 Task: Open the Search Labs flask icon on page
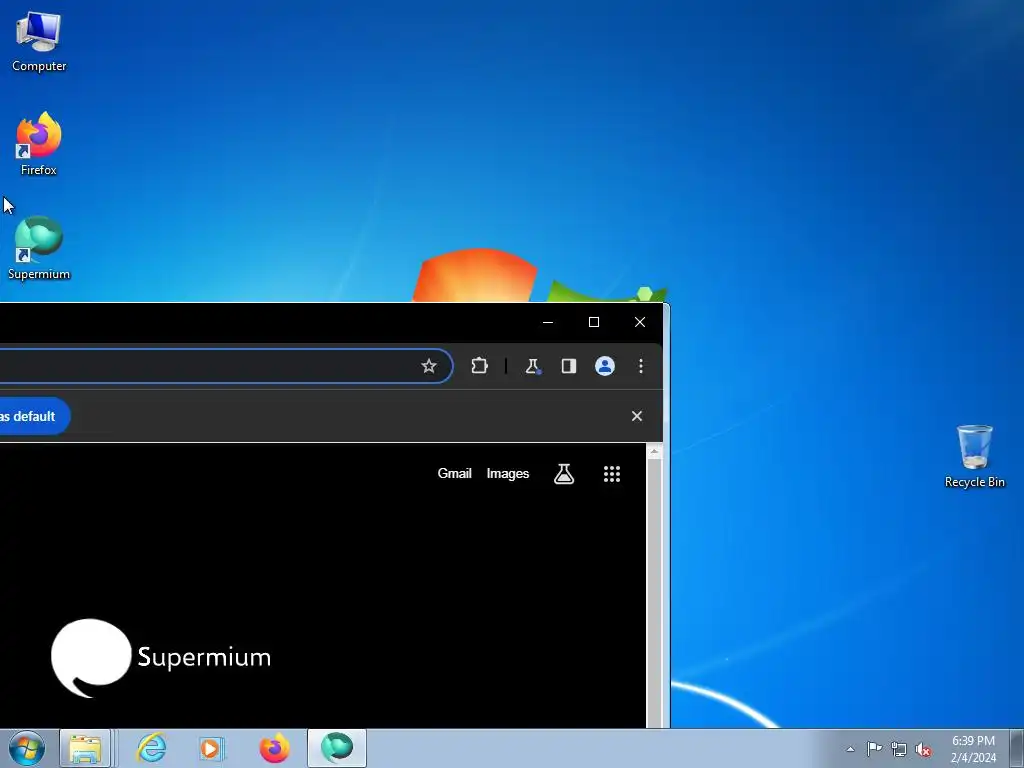tap(564, 474)
